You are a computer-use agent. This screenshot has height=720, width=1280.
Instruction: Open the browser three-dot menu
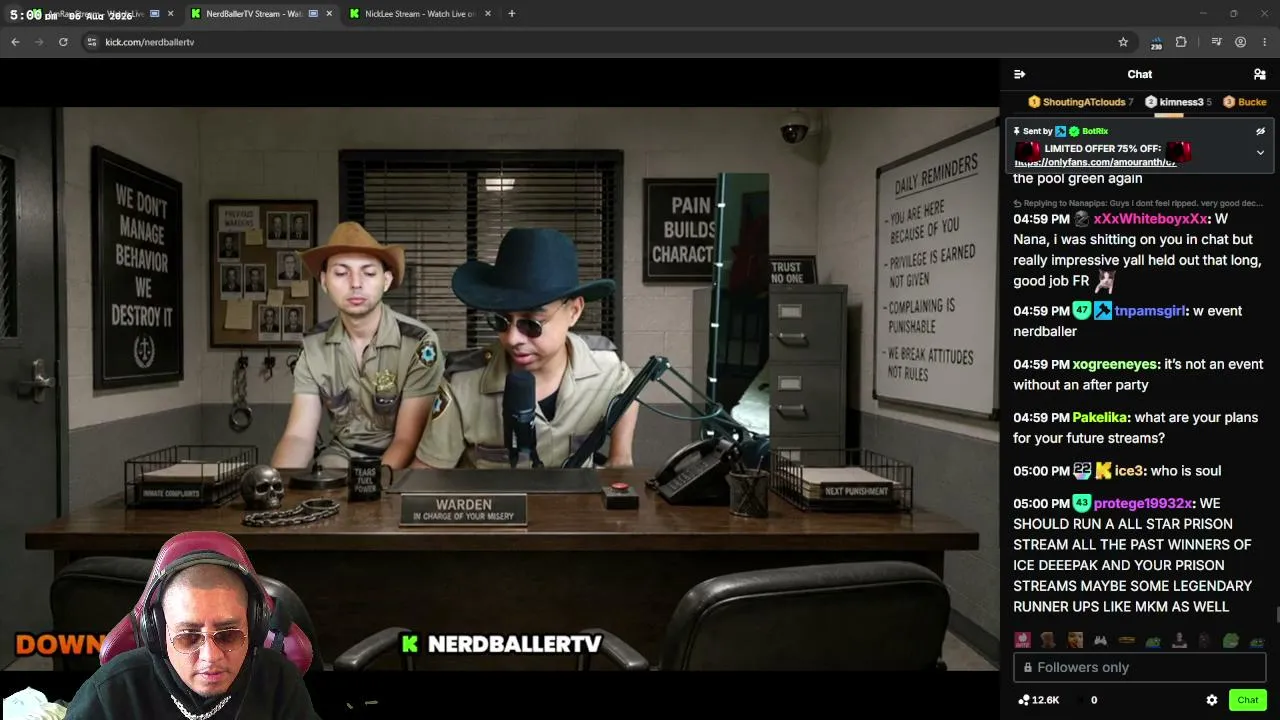(1265, 42)
